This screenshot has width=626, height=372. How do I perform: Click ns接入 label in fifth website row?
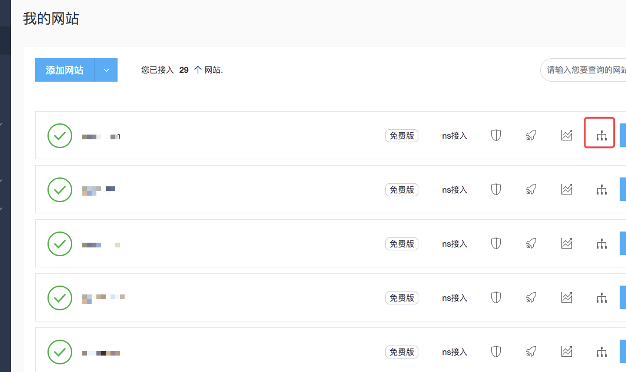[x=454, y=352]
